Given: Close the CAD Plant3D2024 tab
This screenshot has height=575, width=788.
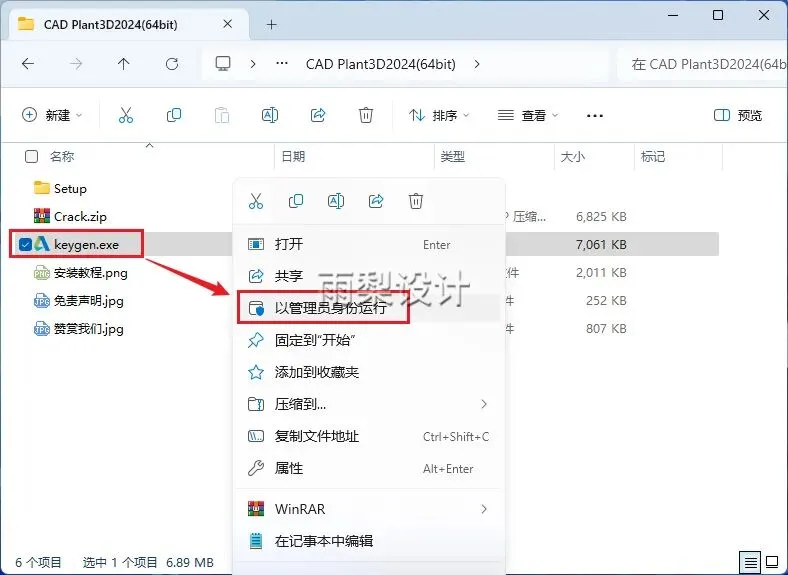Looking at the screenshot, I should coord(228,24).
